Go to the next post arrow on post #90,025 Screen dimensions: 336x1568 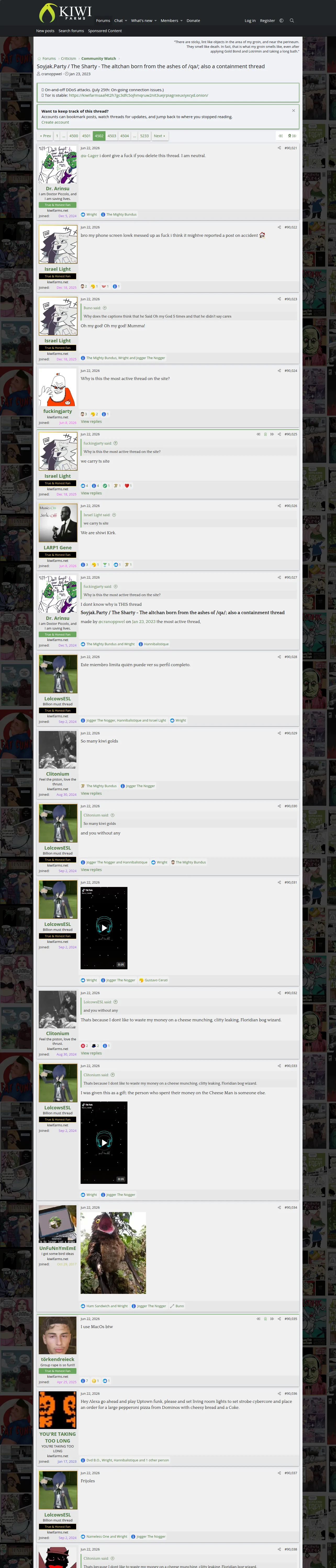click(x=271, y=434)
